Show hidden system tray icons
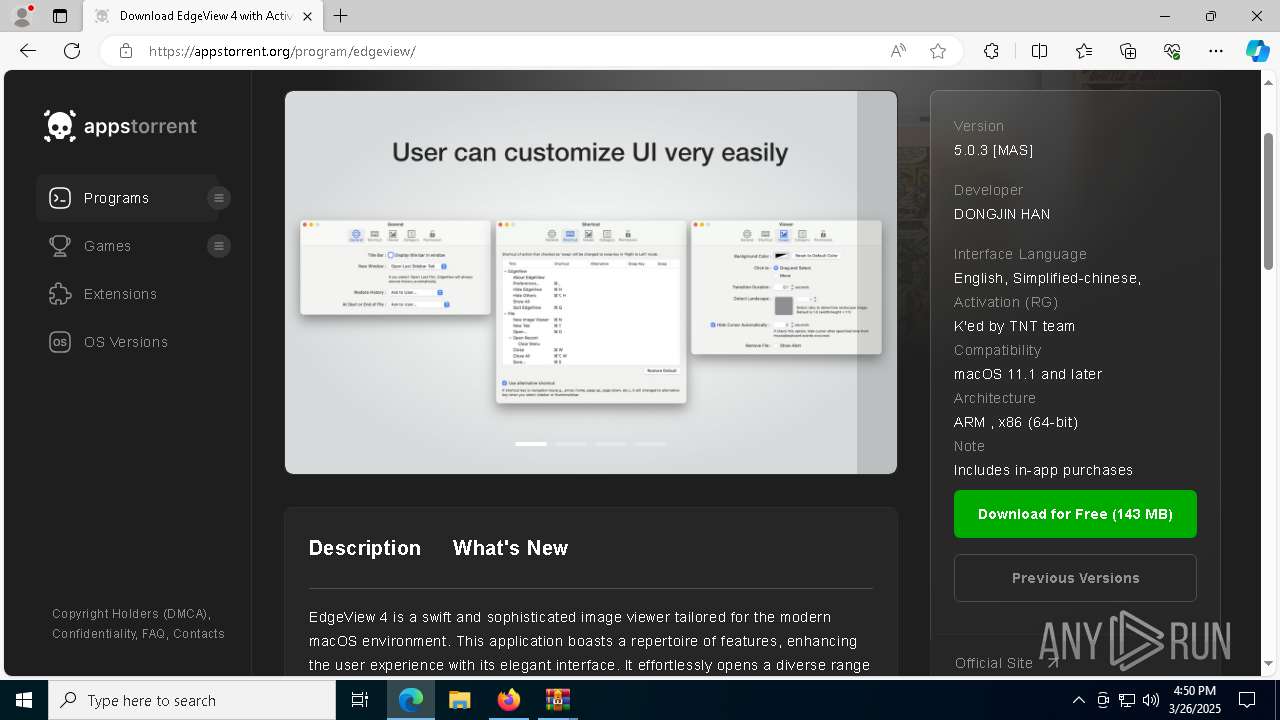 point(1078,700)
